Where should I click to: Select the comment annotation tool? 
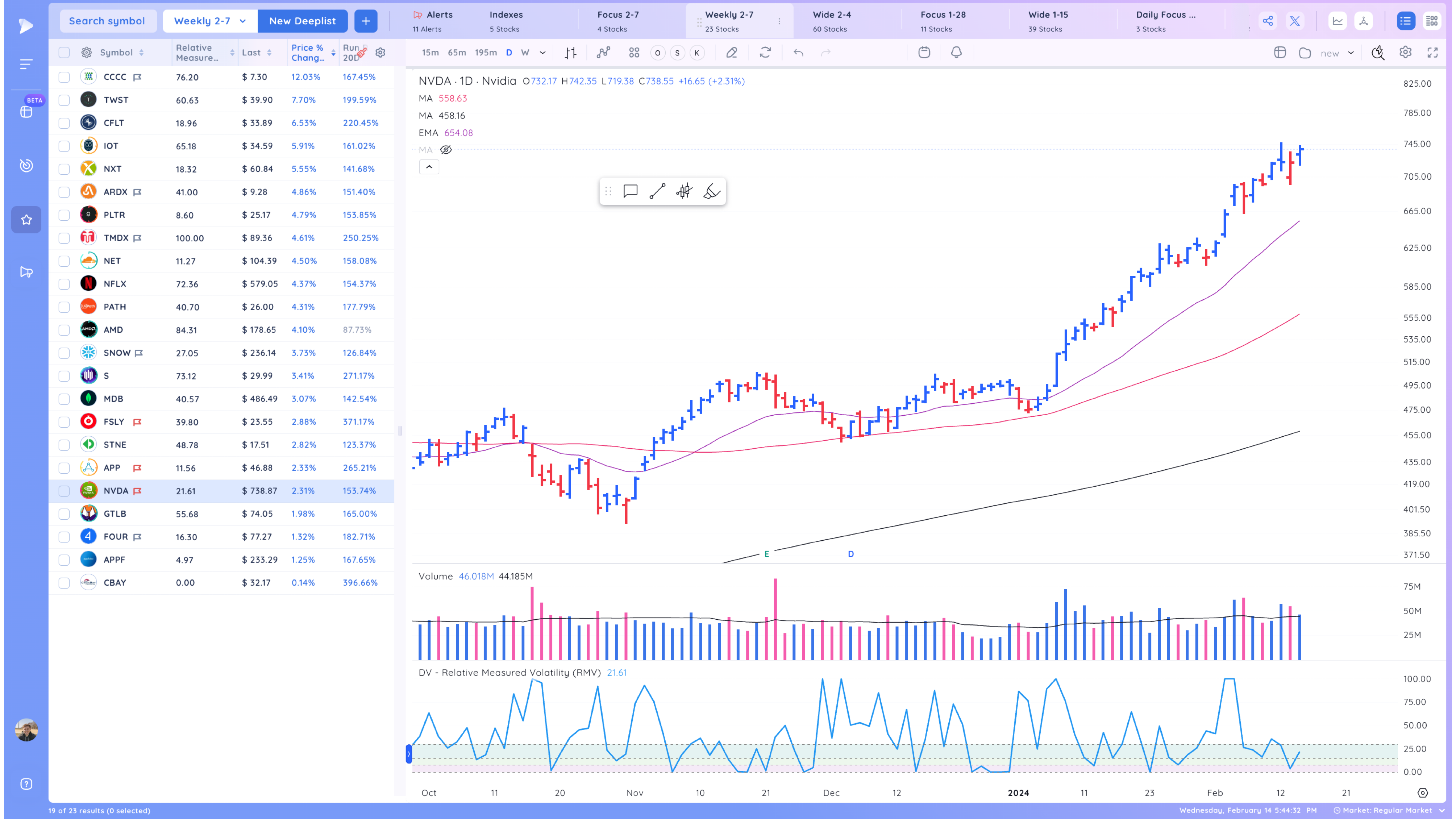point(630,191)
